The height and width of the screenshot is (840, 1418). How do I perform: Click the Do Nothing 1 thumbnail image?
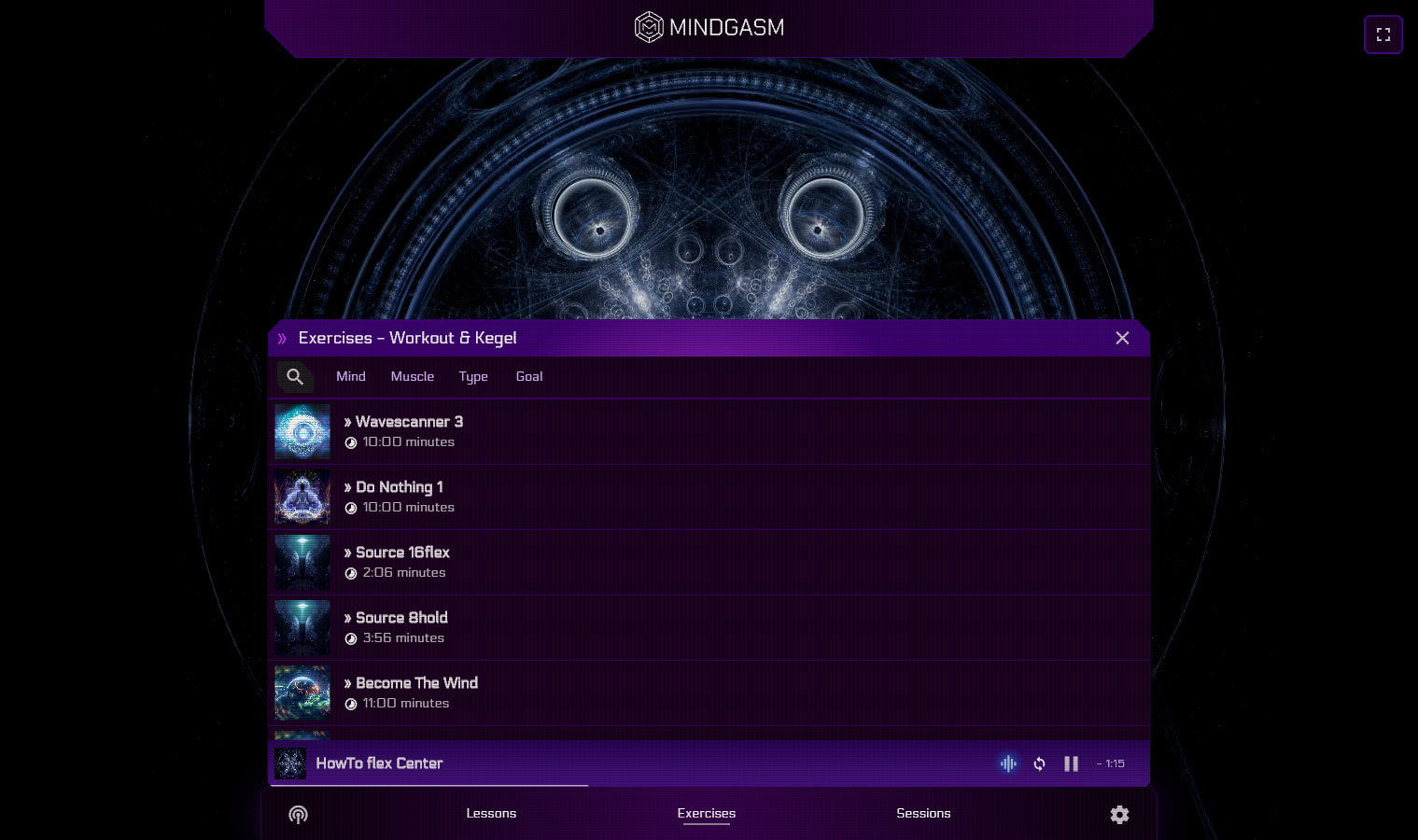click(302, 497)
